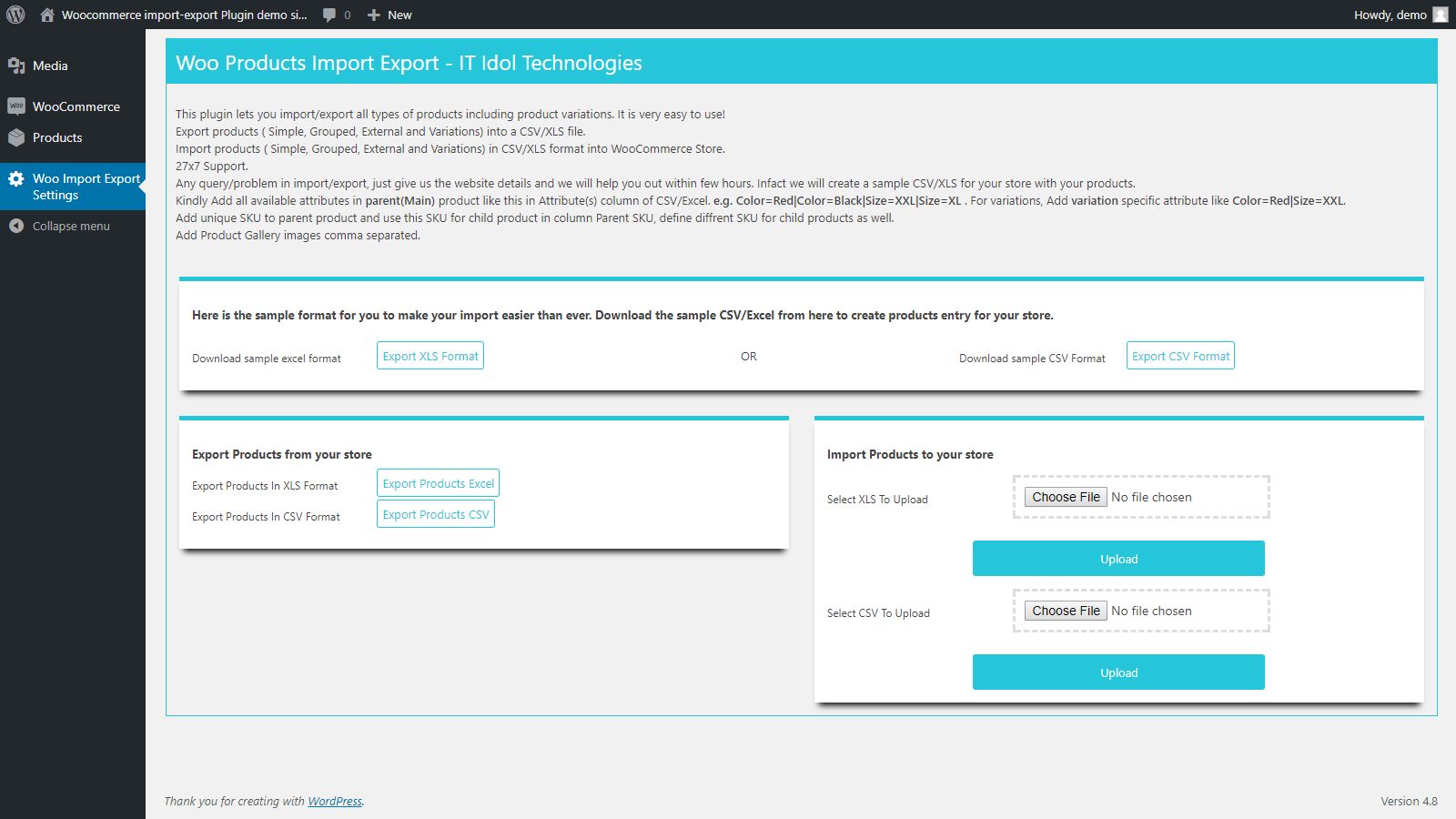
Task: Click the 'Select XLS To Upload' label
Action: [877, 500]
